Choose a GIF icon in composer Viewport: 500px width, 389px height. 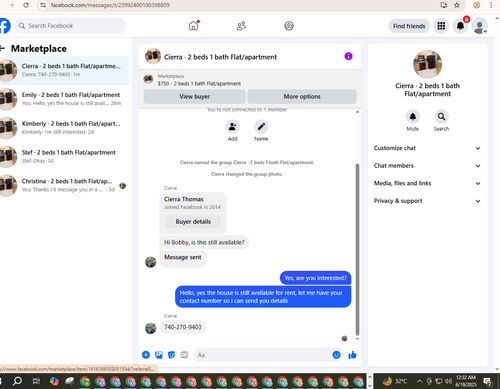pyautogui.click(x=184, y=355)
